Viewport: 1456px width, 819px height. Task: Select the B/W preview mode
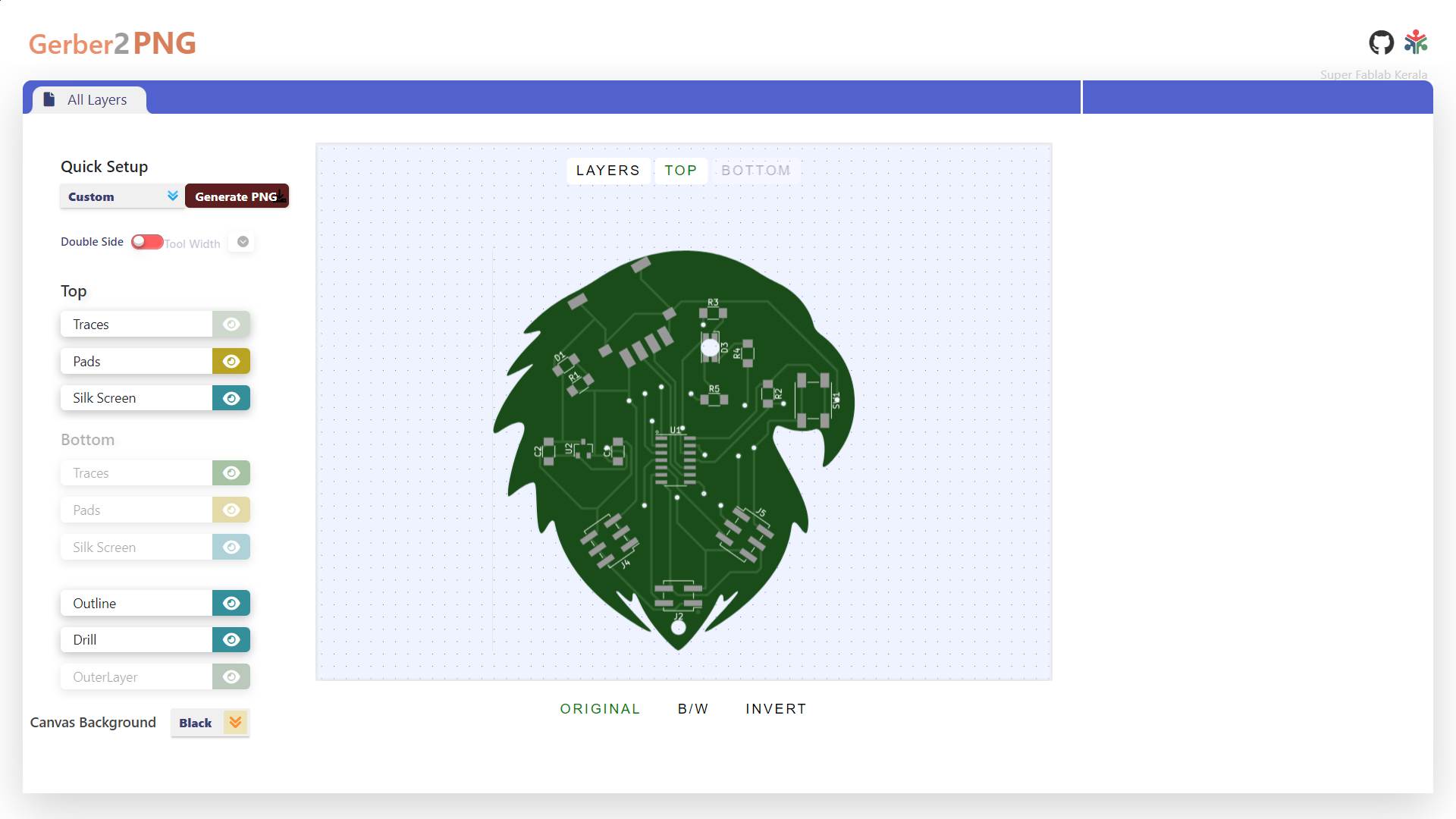tap(693, 709)
